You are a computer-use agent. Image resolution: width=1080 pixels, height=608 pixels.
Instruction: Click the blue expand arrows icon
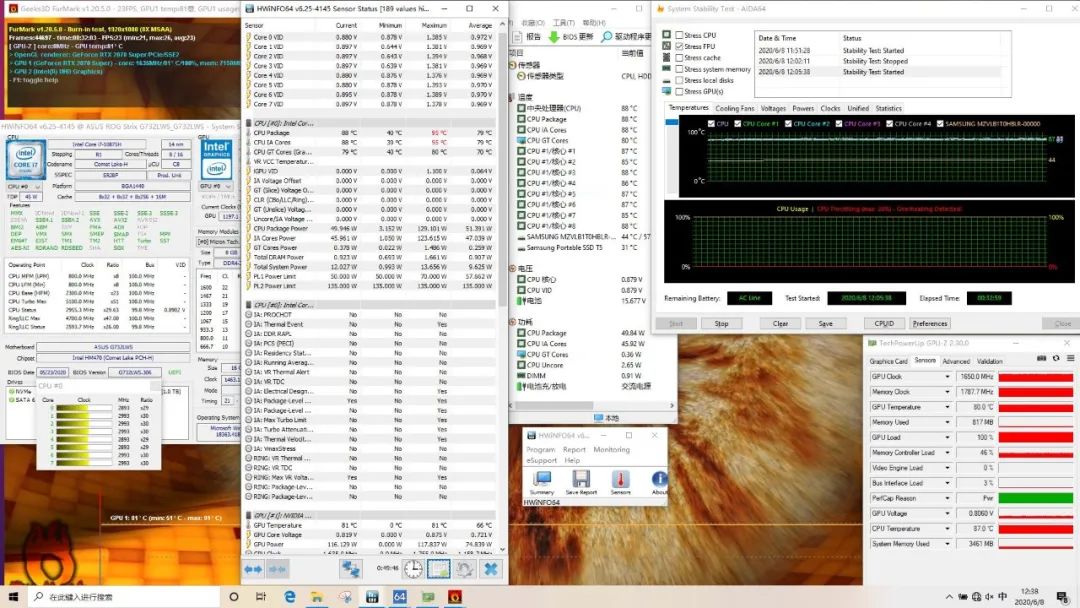coord(254,569)
